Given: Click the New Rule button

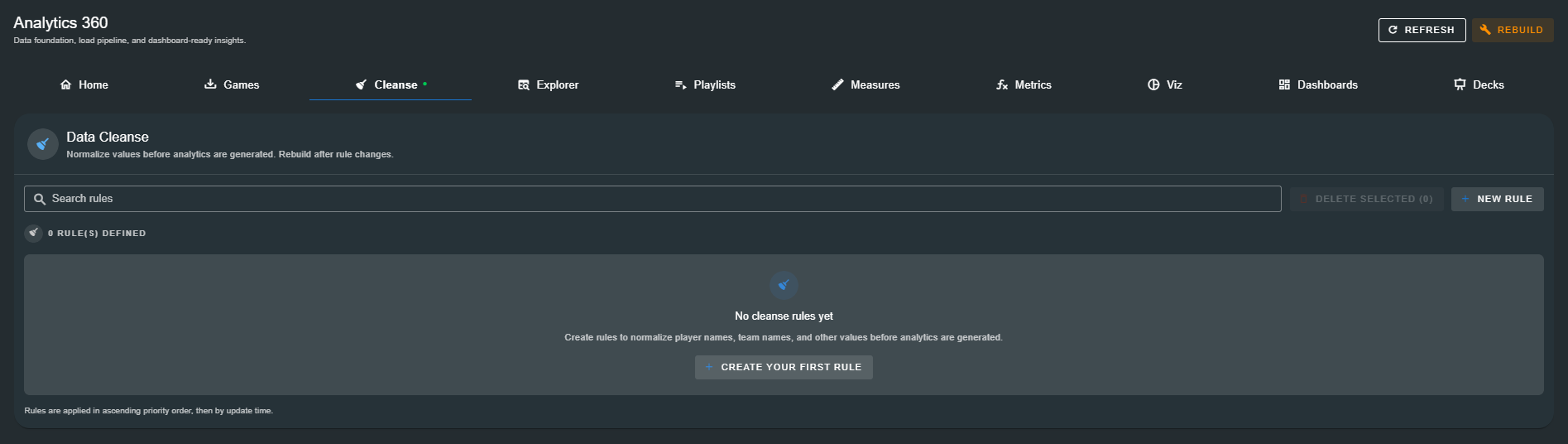Looking at the screenshot, I should (x=1497, y=199).
